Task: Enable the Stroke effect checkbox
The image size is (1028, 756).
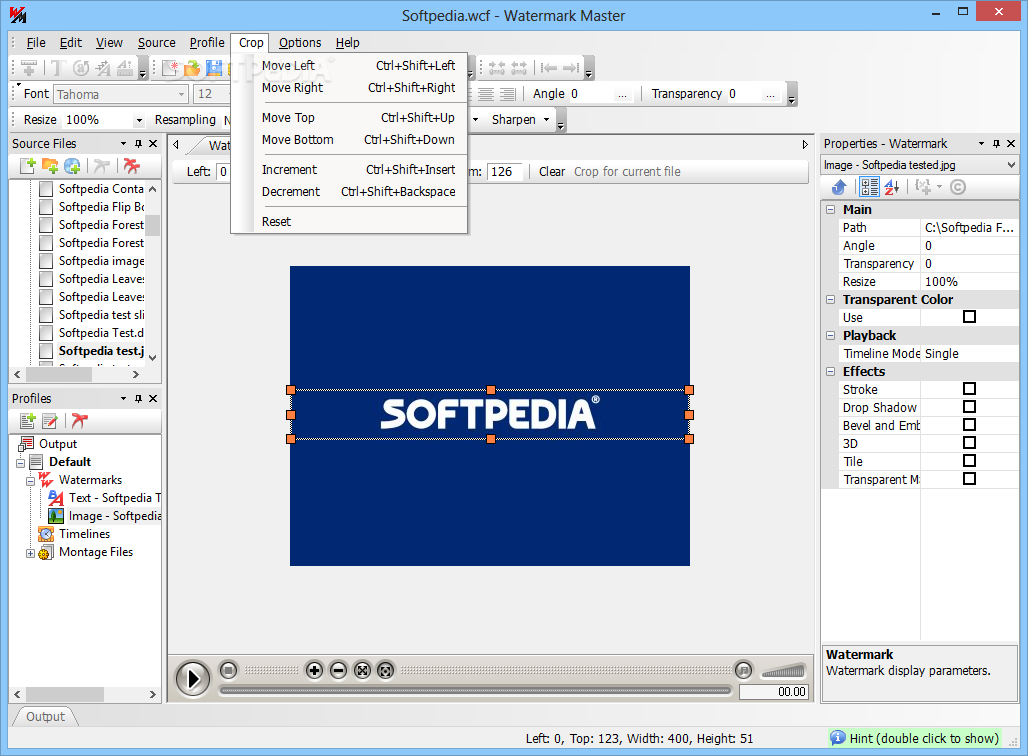Action: point(969,389)
